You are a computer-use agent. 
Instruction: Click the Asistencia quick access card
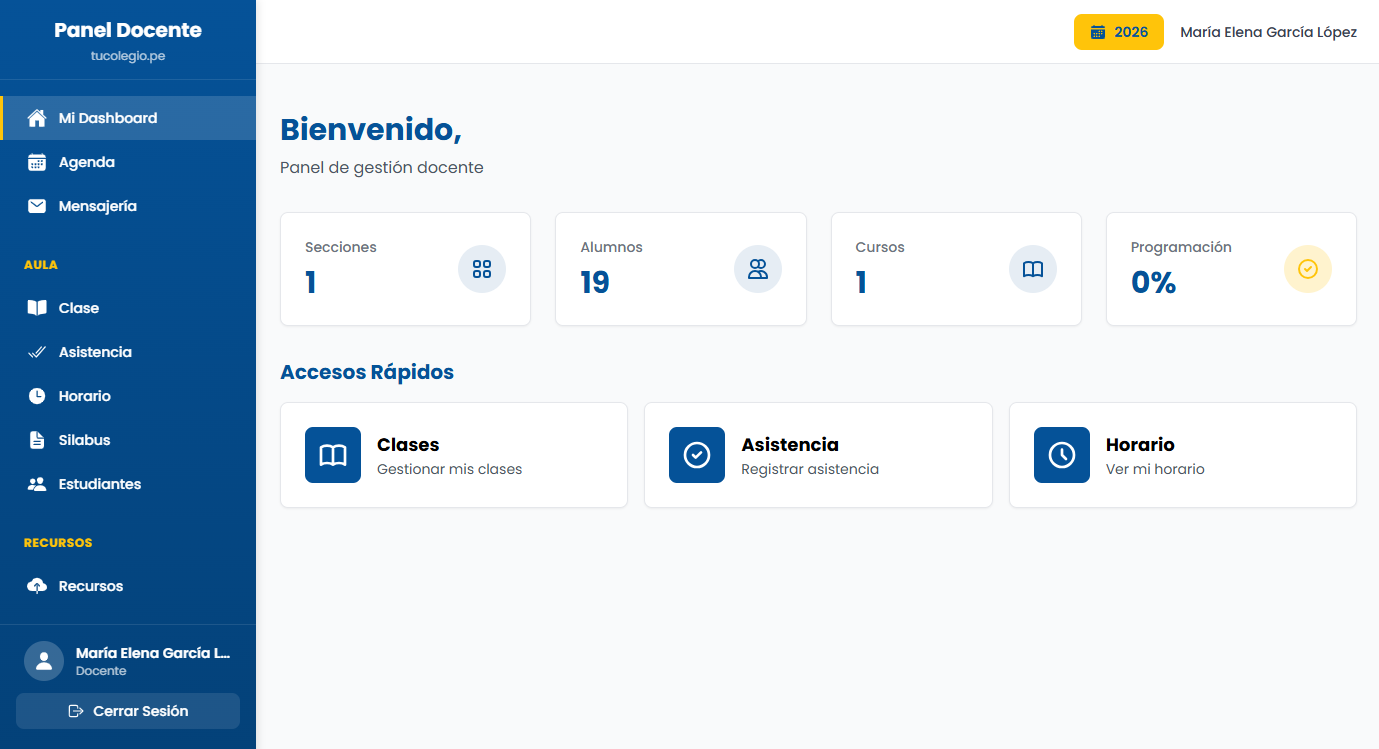[x=818, y=454]
